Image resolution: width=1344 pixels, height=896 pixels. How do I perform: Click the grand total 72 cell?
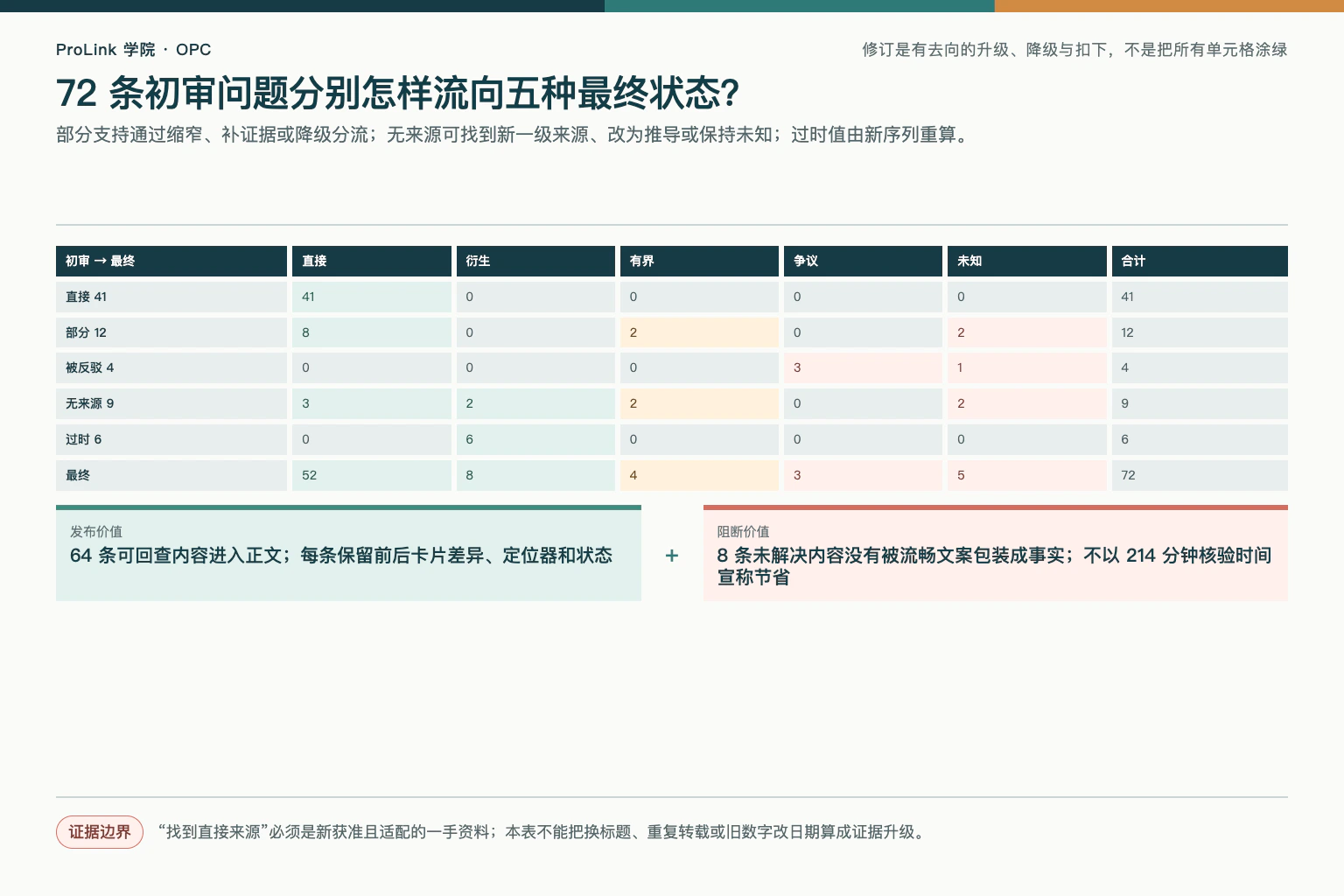1200,475
